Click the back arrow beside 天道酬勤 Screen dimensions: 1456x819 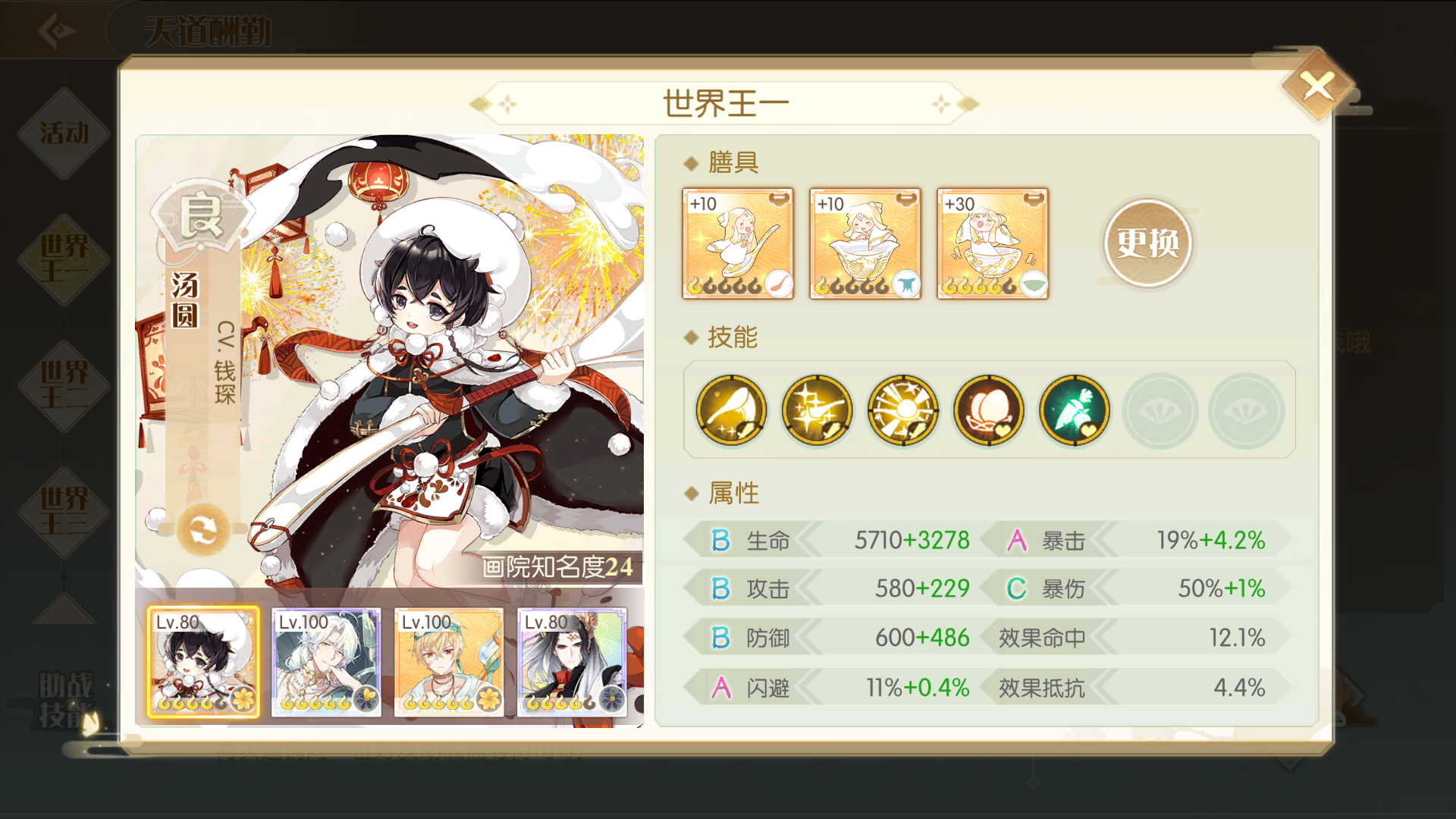pos(56,30)
